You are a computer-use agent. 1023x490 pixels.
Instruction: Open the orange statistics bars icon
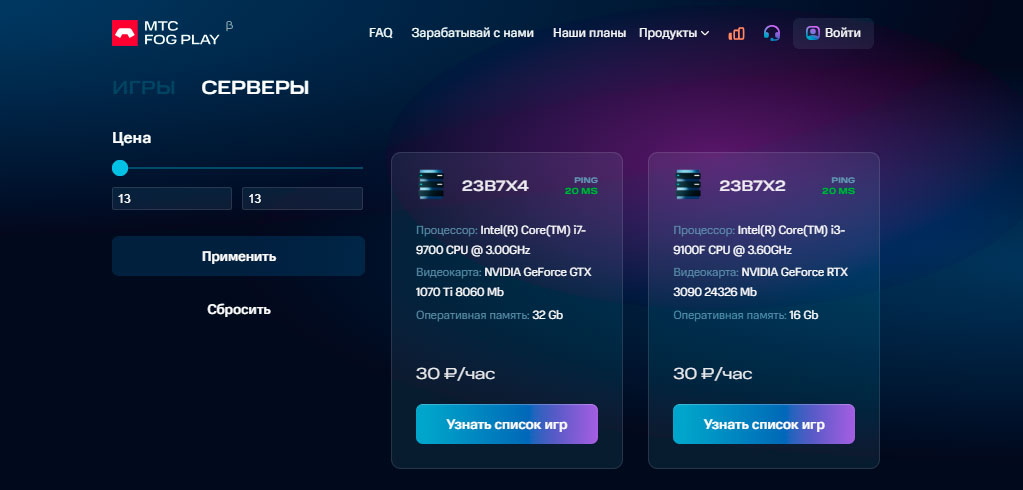(x=736, y=33)
